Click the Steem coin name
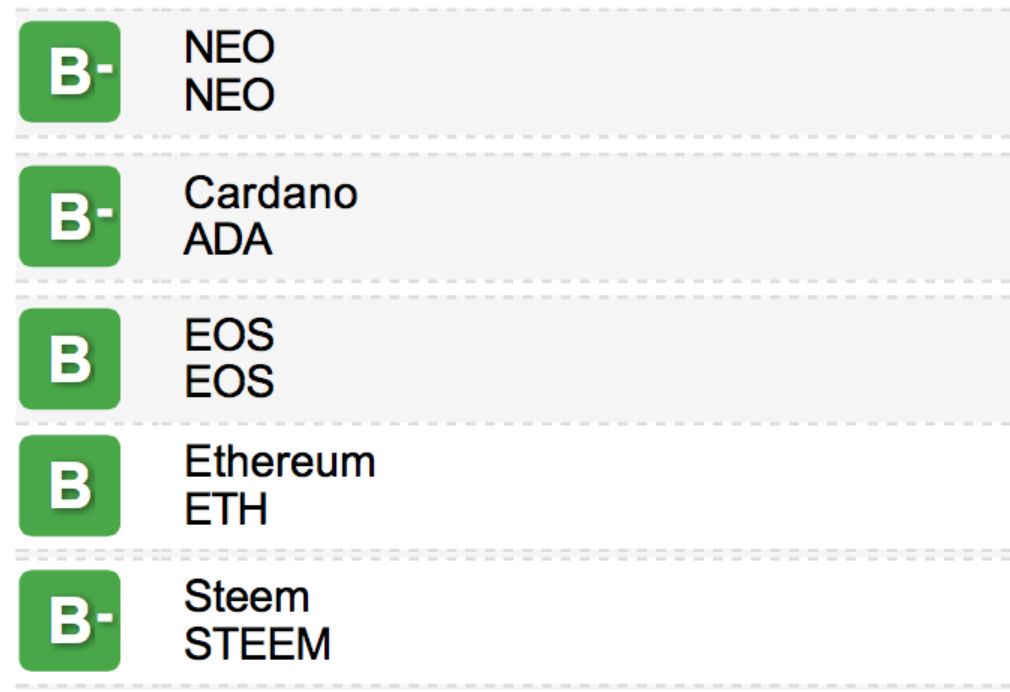 (x=246, y=597)
